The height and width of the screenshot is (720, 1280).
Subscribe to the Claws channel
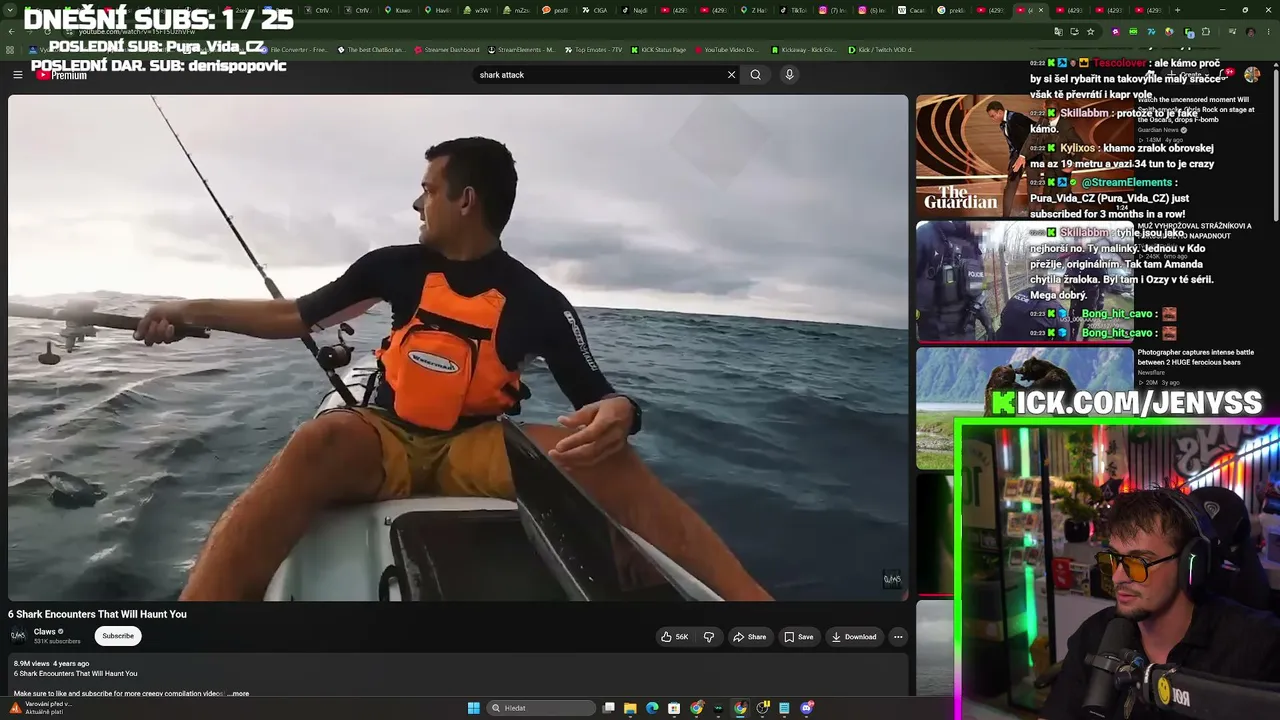tap(118, 636)
